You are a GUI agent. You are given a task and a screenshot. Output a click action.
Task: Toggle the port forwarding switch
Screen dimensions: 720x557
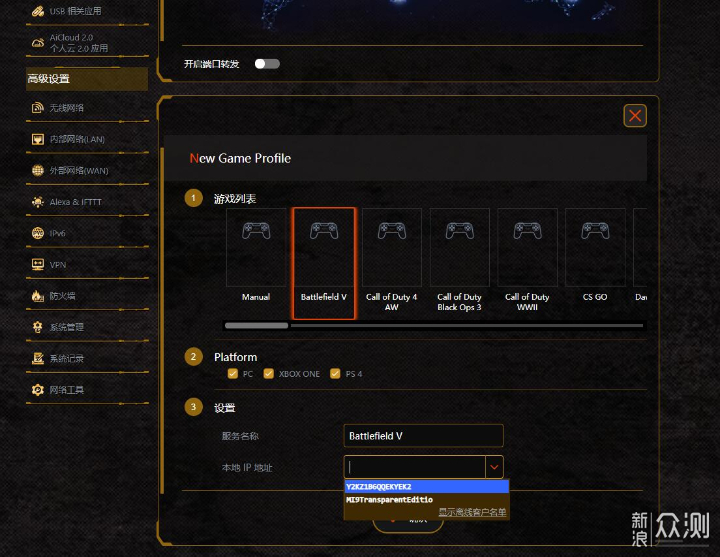coord(267,64)
